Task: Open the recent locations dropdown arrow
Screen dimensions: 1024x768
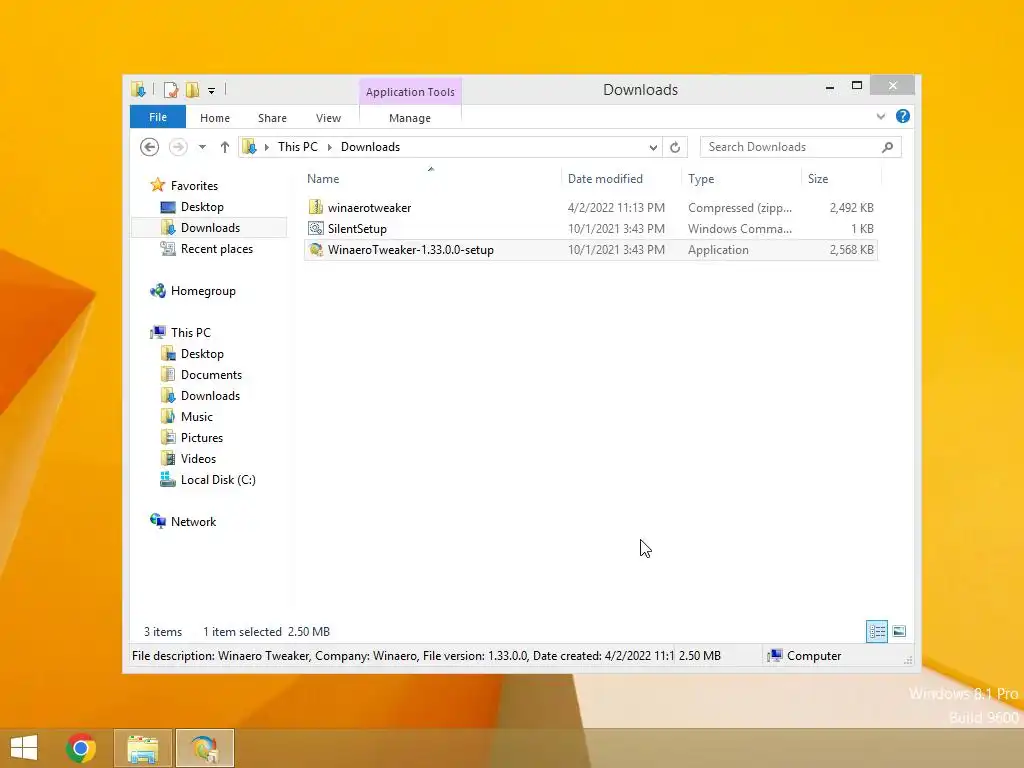Action: [202, 147]
